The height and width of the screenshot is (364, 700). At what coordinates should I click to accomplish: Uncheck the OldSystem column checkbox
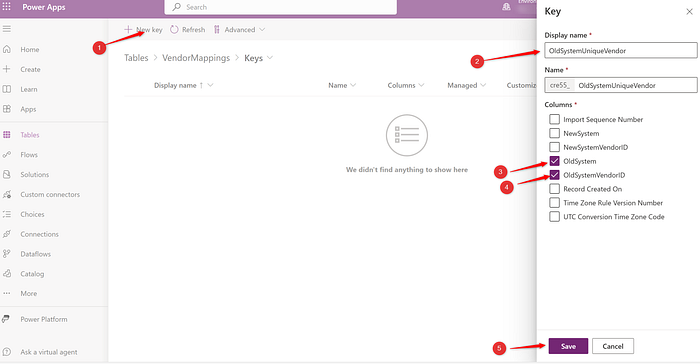coord(554,161)
